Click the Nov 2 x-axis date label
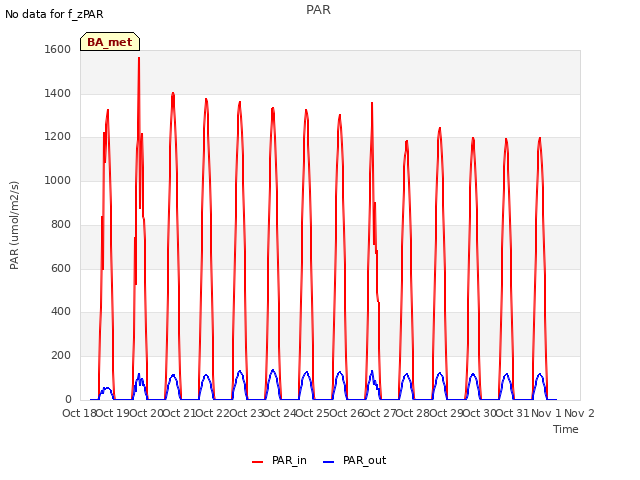This screenshot has width=640, height=480. pyautogui.click(x=579, y=413)
